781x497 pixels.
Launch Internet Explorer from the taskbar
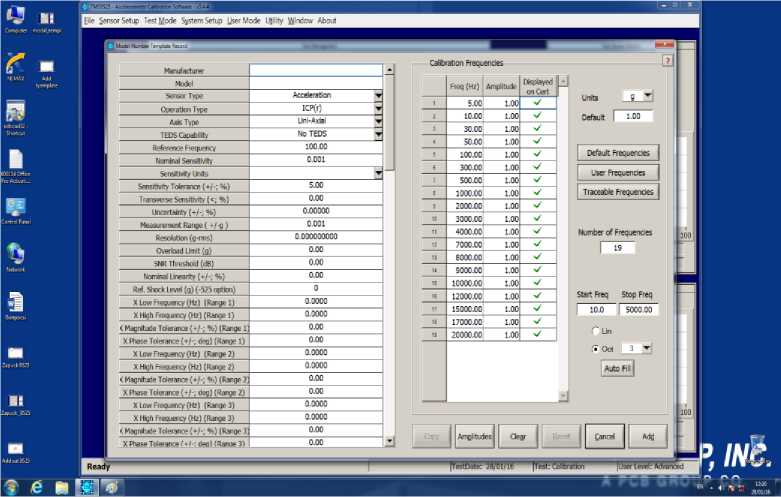[37, 487]
